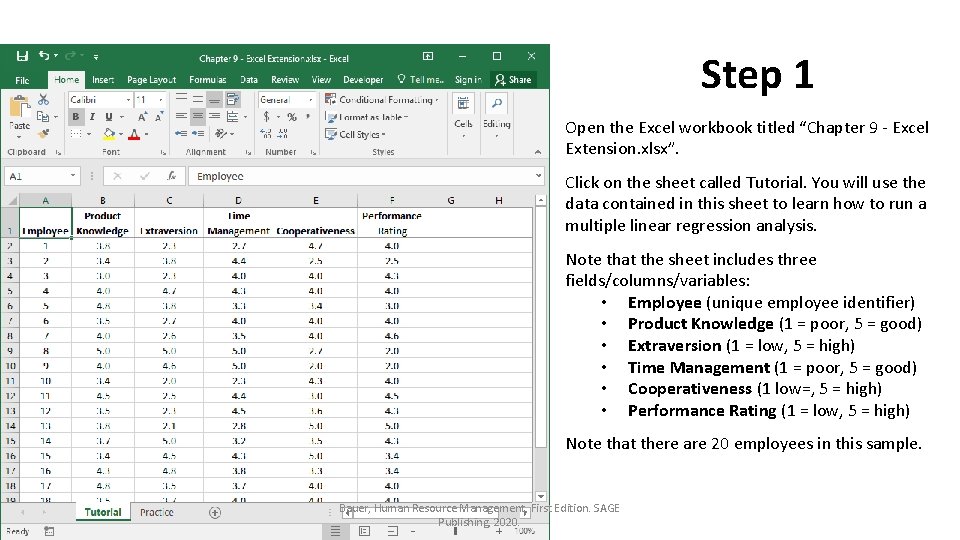Click the zoom in plus button
This screenshot has width=960, height=540.
click(499, 531)
